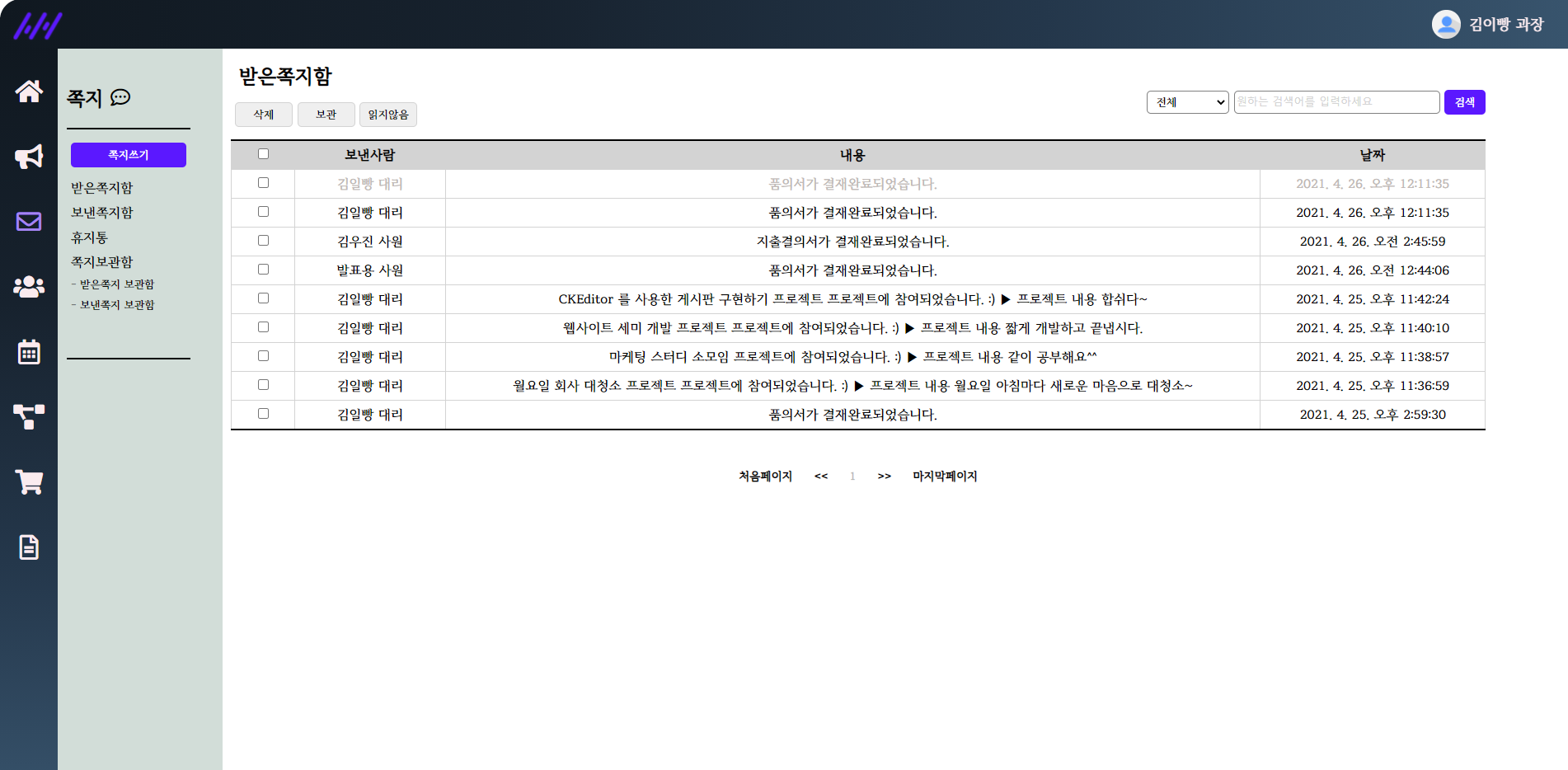This screenshot has width=1568, height=770.
Task: Open 휴지통 in the side menu
Action: 89,237
